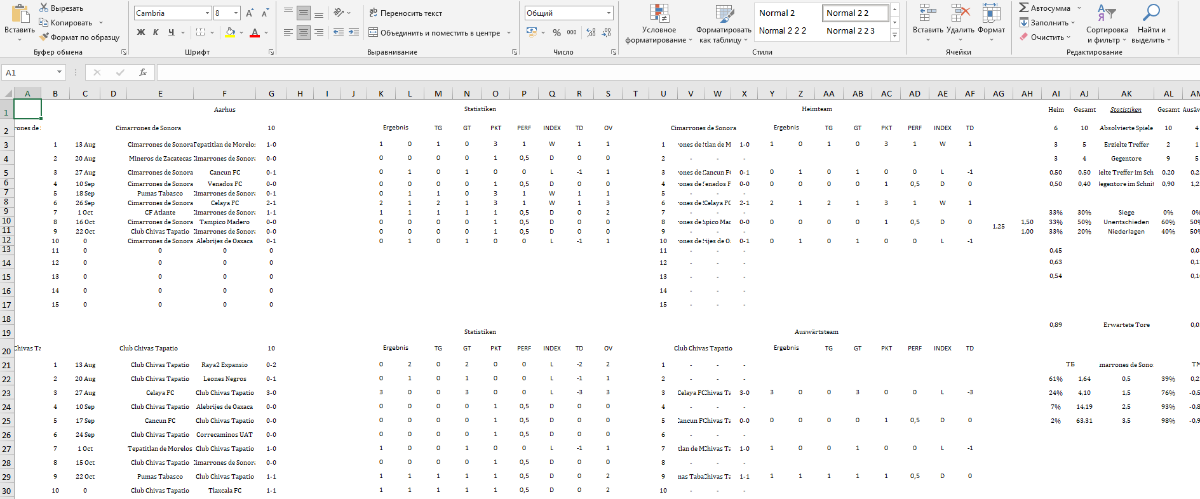Viewport: 1200px width, 499px height.
Task: Click the Insert Function fx icon
Action: pos(143,72)
